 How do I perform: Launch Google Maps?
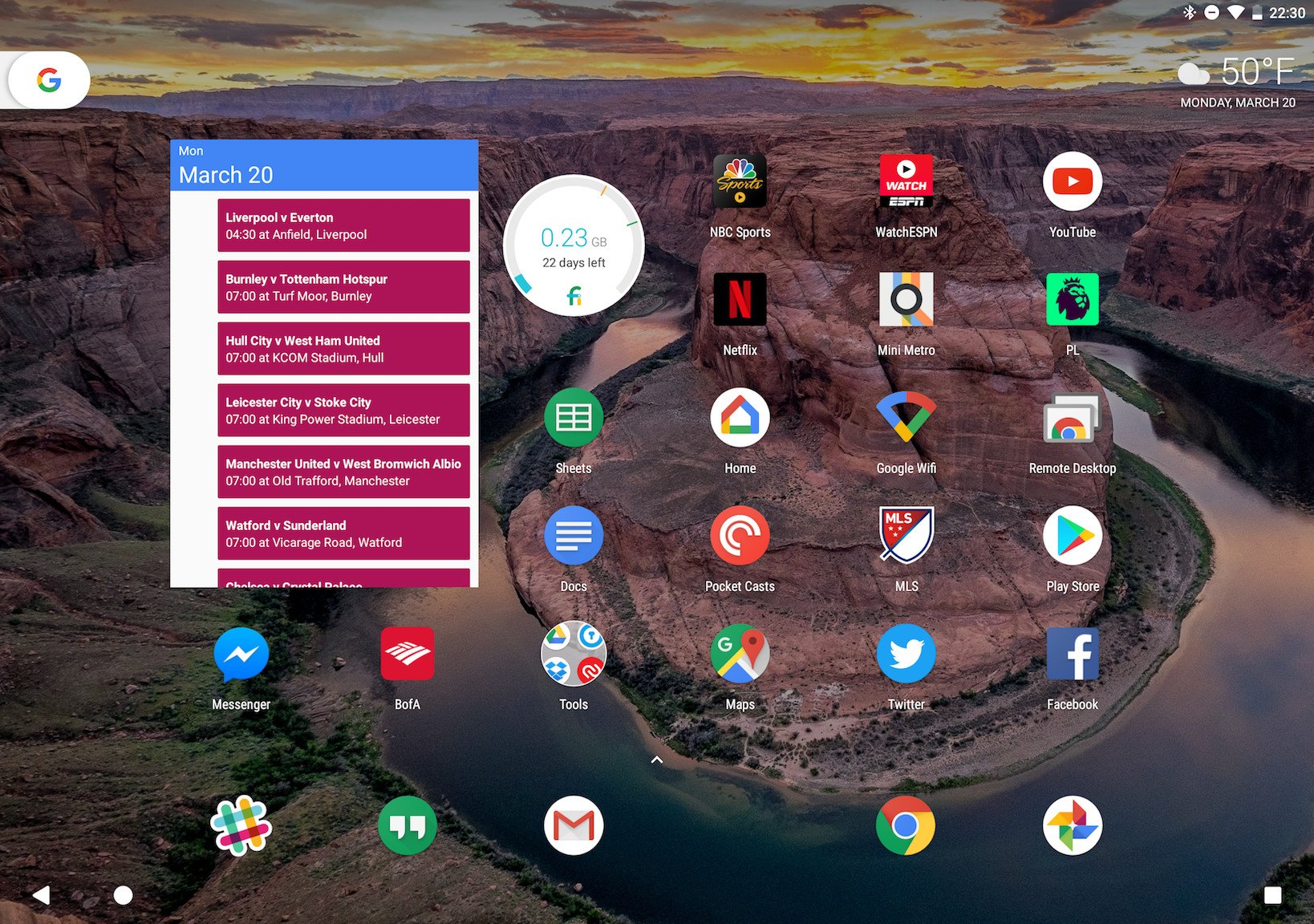(740, 654)
